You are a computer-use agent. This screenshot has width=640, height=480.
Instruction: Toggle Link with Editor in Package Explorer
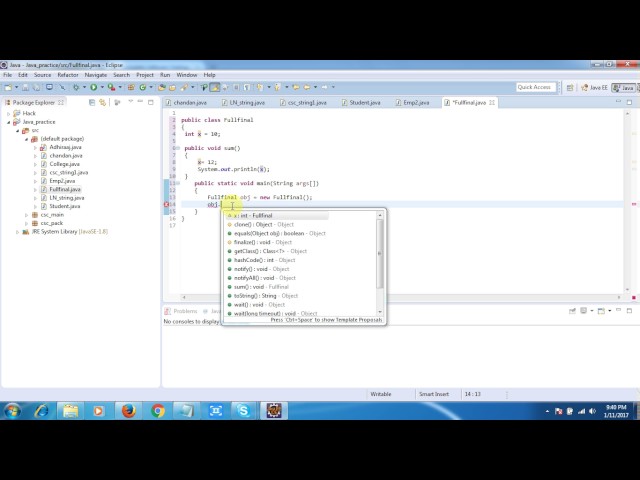pos(102,102)
